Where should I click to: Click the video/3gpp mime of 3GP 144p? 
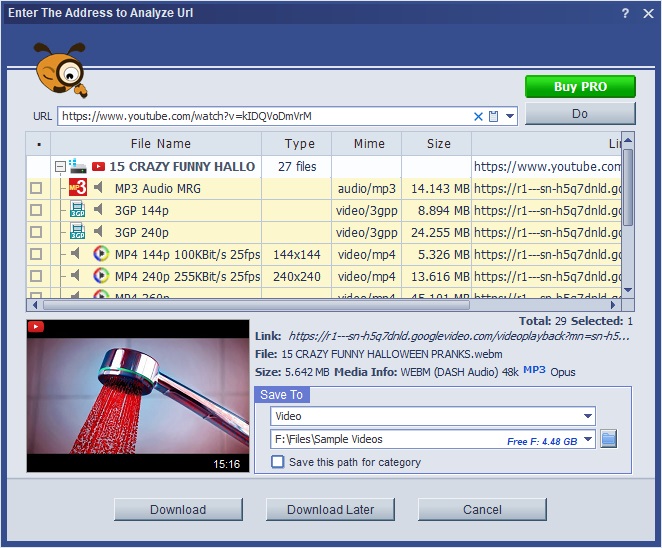coord(366,210)
